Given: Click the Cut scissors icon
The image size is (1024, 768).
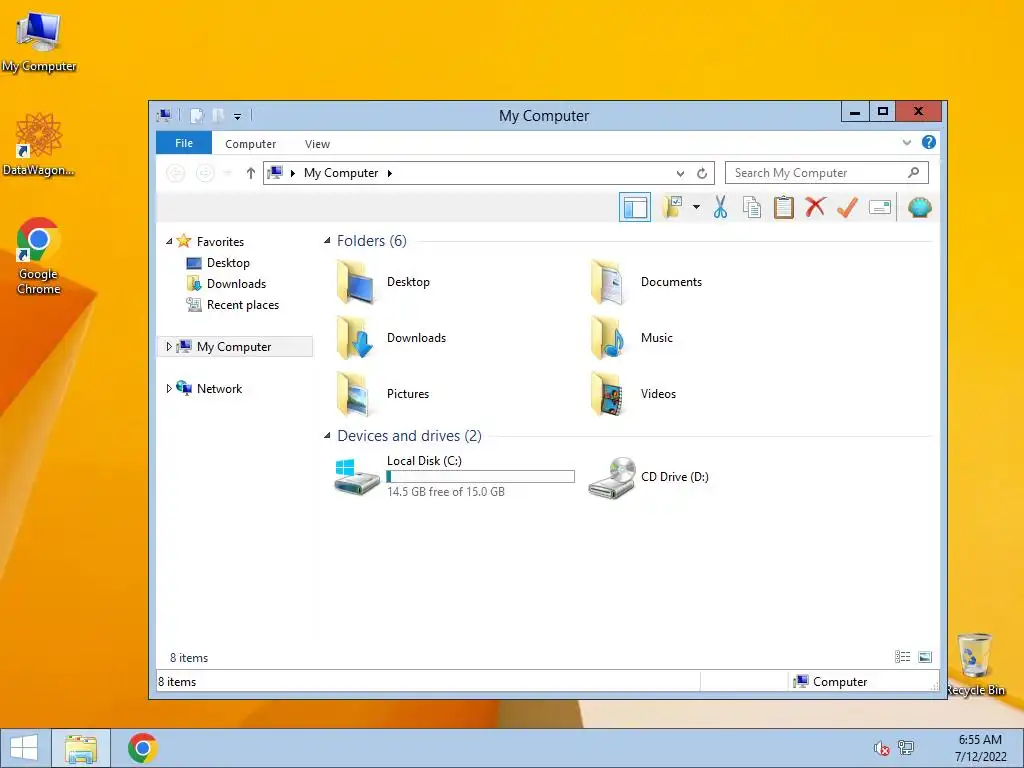Looking at the screenshot, I should coord(720,208).
